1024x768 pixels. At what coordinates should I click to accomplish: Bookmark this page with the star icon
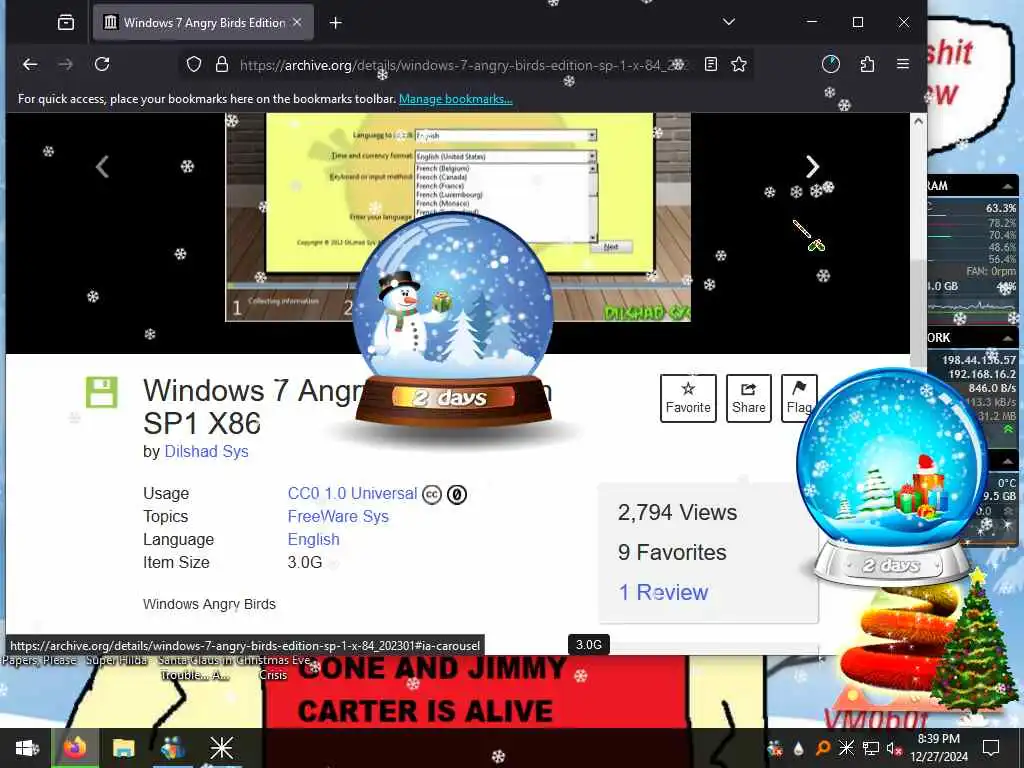click(739, 64)
